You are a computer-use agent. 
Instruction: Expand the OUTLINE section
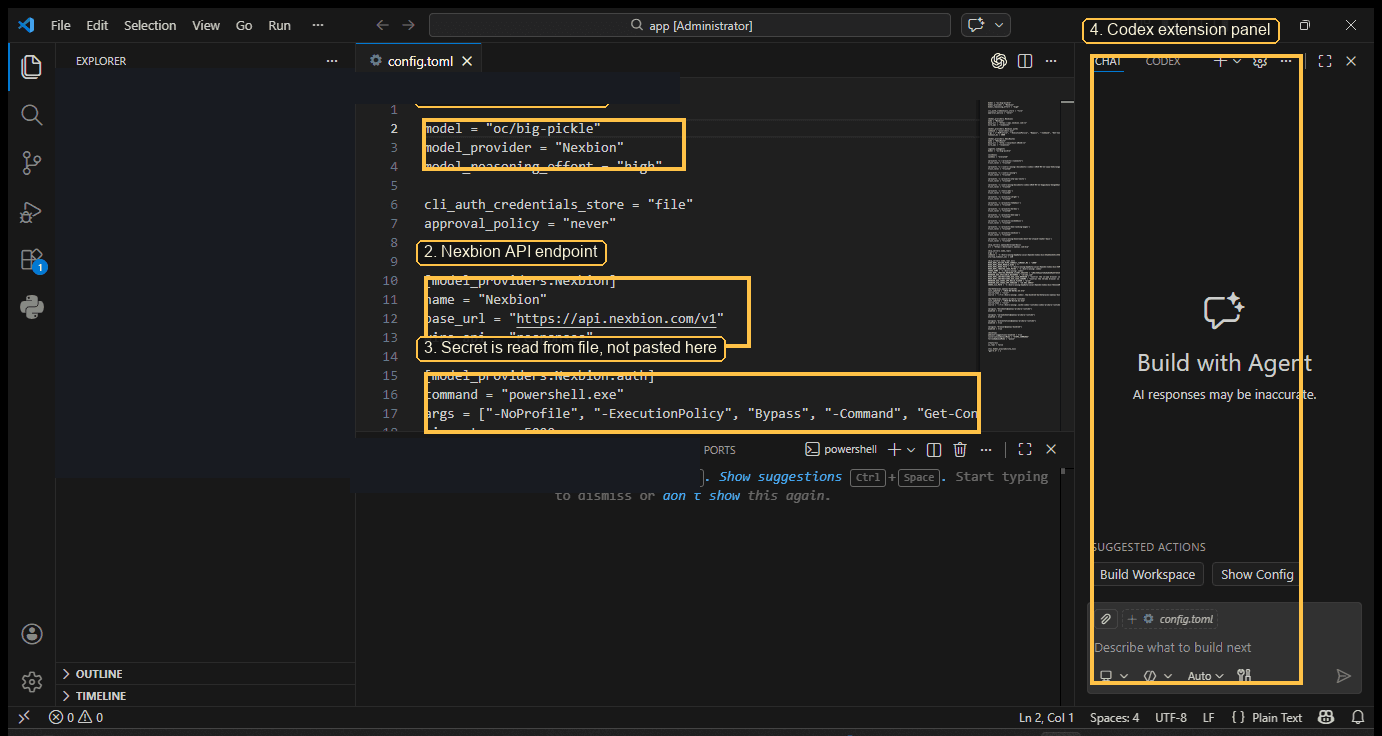(206, 674)
